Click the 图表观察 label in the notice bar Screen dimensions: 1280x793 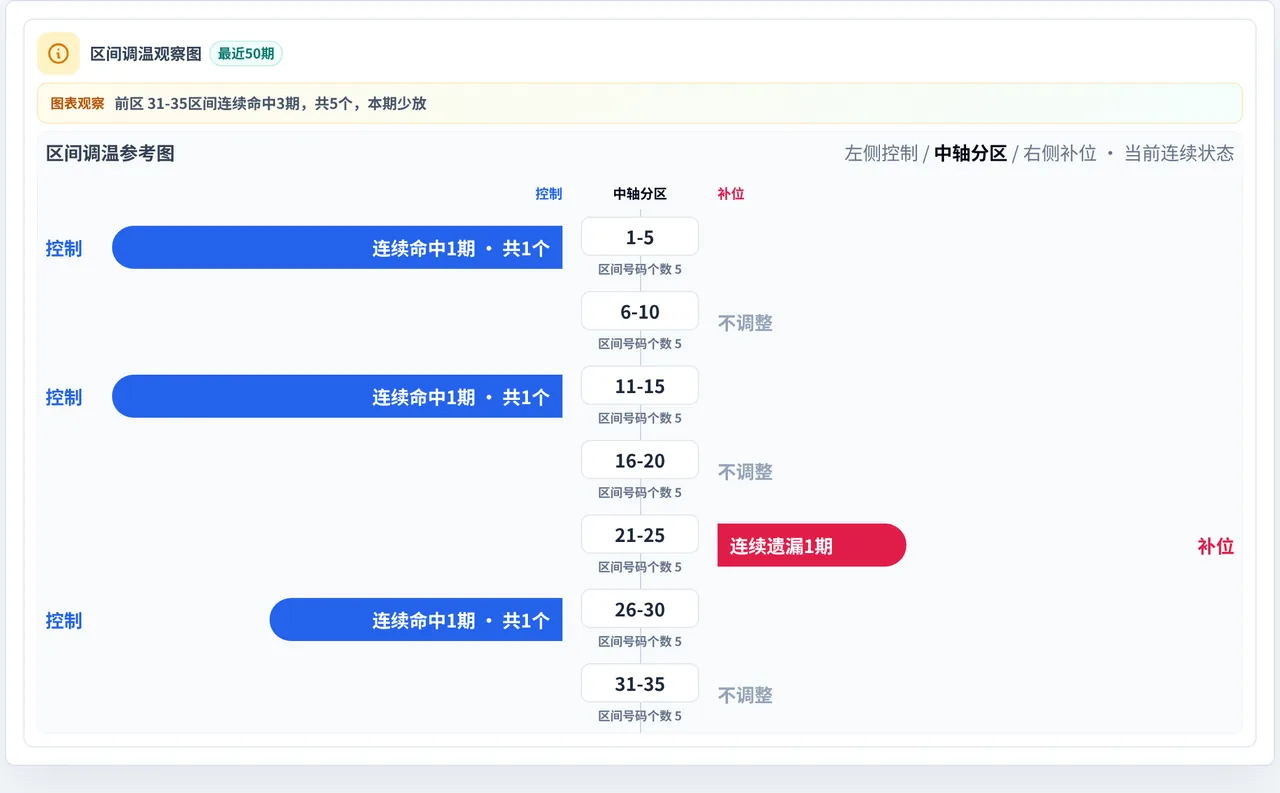pos(77,103)
